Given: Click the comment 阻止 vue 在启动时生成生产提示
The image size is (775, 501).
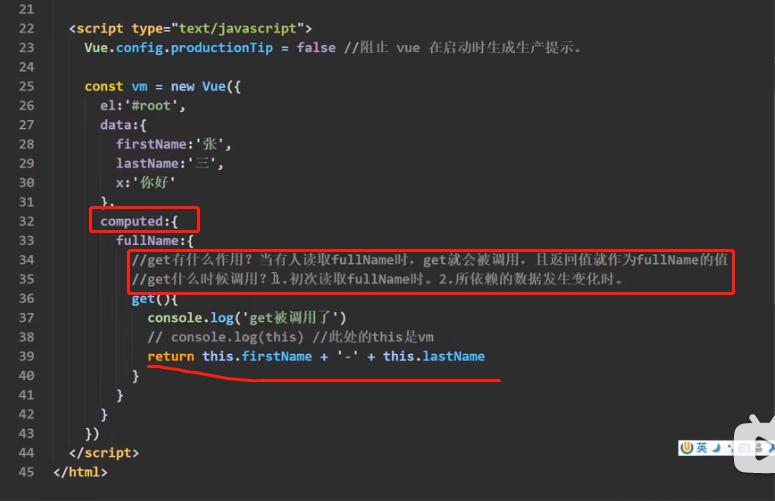Looking at the screenshot, I should point(463,48).
